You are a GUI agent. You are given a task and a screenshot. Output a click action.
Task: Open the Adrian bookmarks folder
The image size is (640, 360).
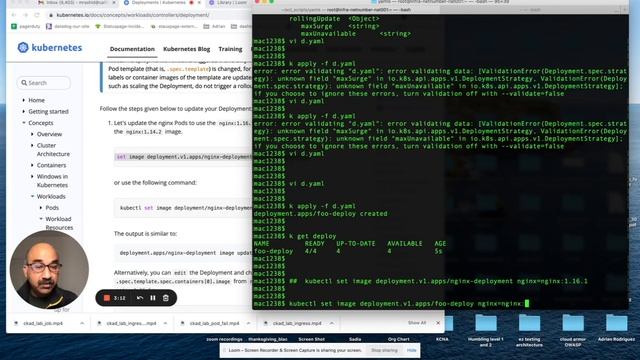pos(214,27)
